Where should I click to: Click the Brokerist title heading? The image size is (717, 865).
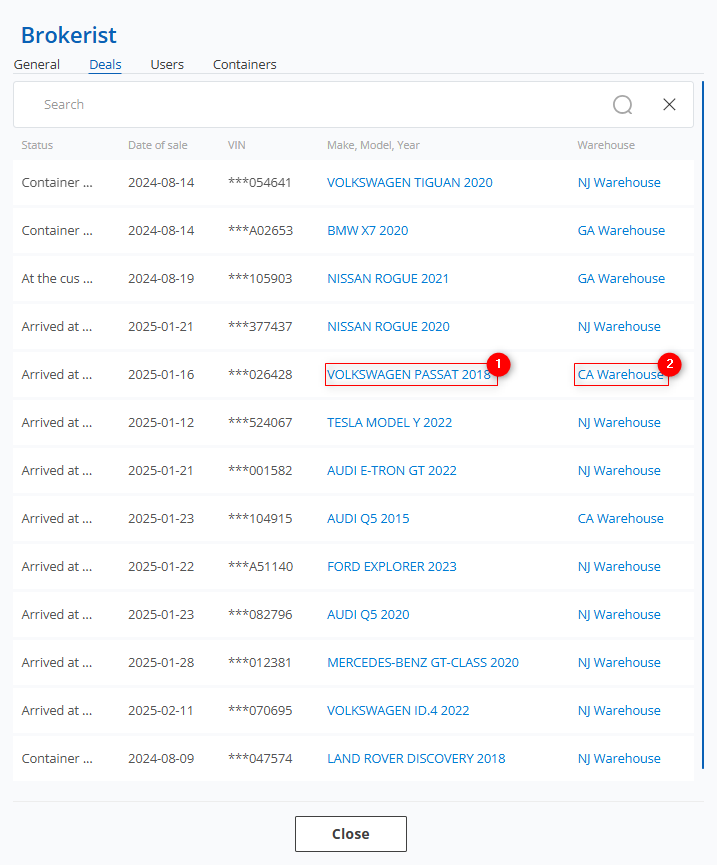point(68,35)
